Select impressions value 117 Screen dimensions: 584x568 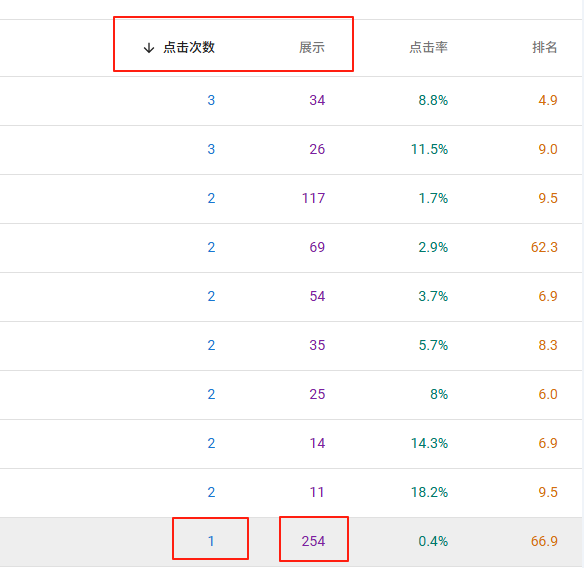point(313,198)
